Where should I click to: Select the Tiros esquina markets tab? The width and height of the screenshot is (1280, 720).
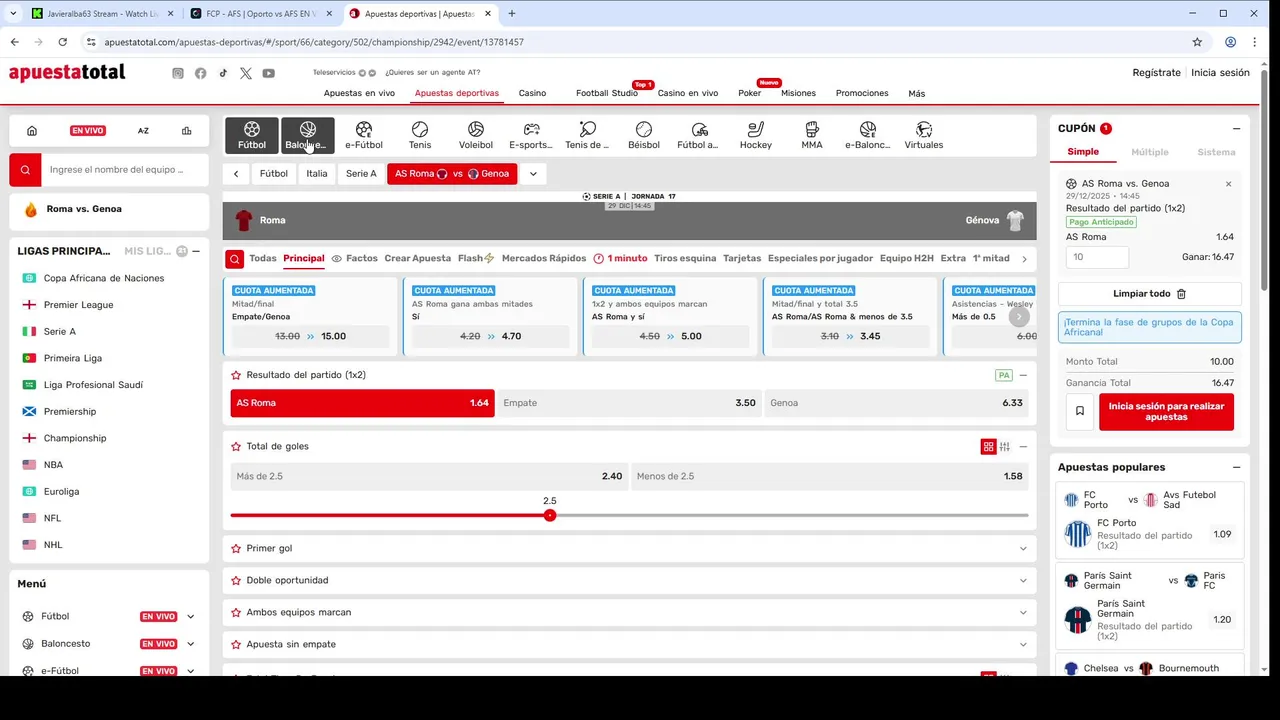click(685, 258)
